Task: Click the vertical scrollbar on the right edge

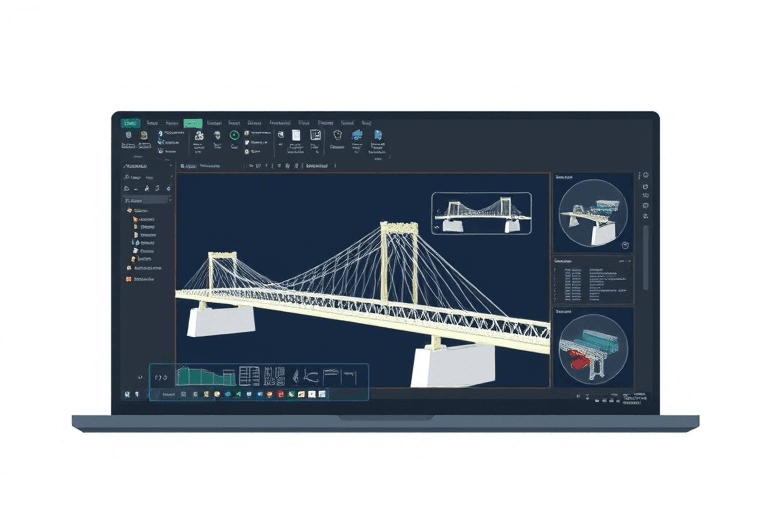Action: [x=645, y=255]
